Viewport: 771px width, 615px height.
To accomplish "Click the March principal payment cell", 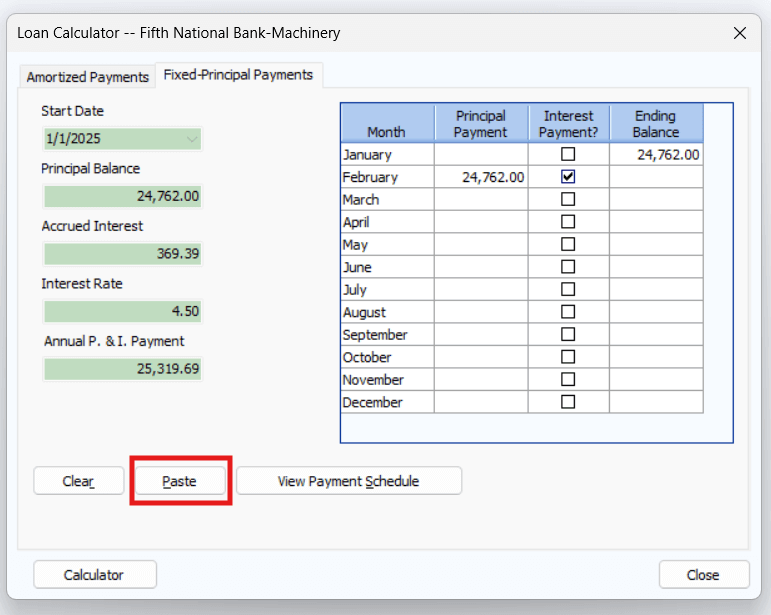I will [x=481, y=200].
